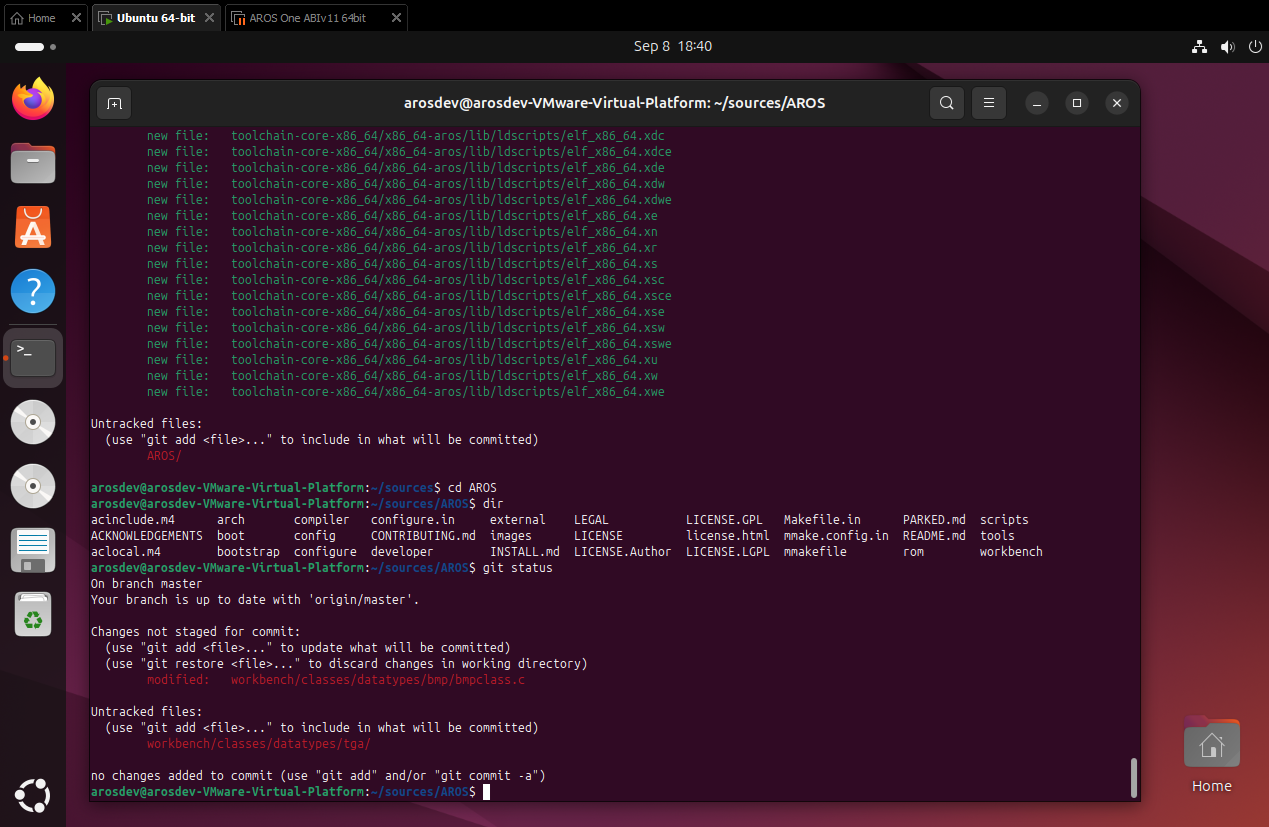Click the 'origin/master' up to date line
This screenshot has height=827, width=1269.
pyautogui.click(x=255, y=600)
